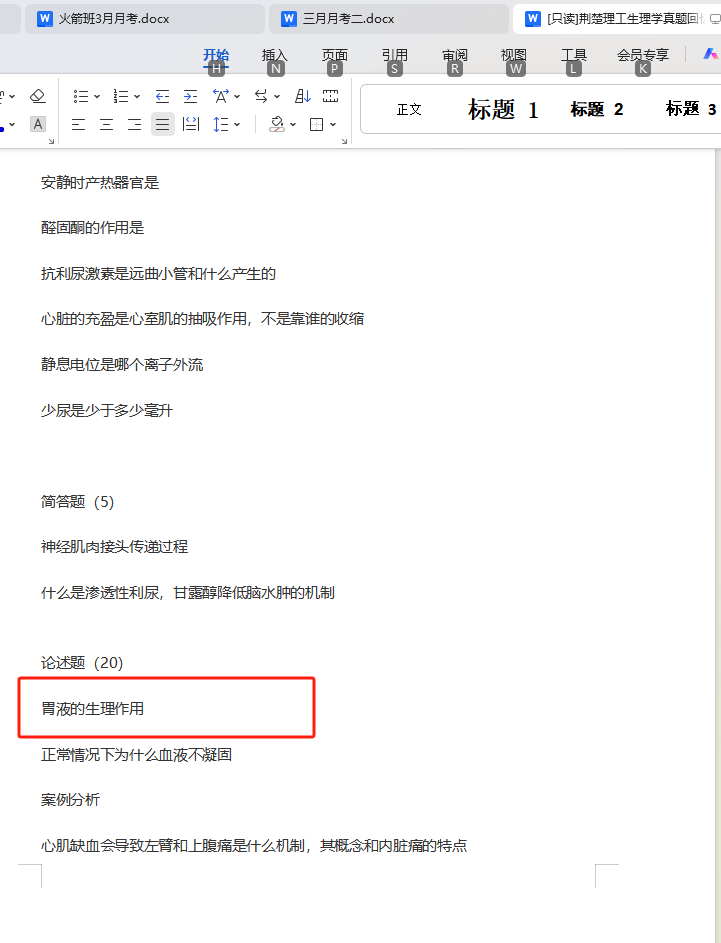Screen dimensions: 721x943
Task: Increase paragraph indent
Action: [x=190, y=96]
